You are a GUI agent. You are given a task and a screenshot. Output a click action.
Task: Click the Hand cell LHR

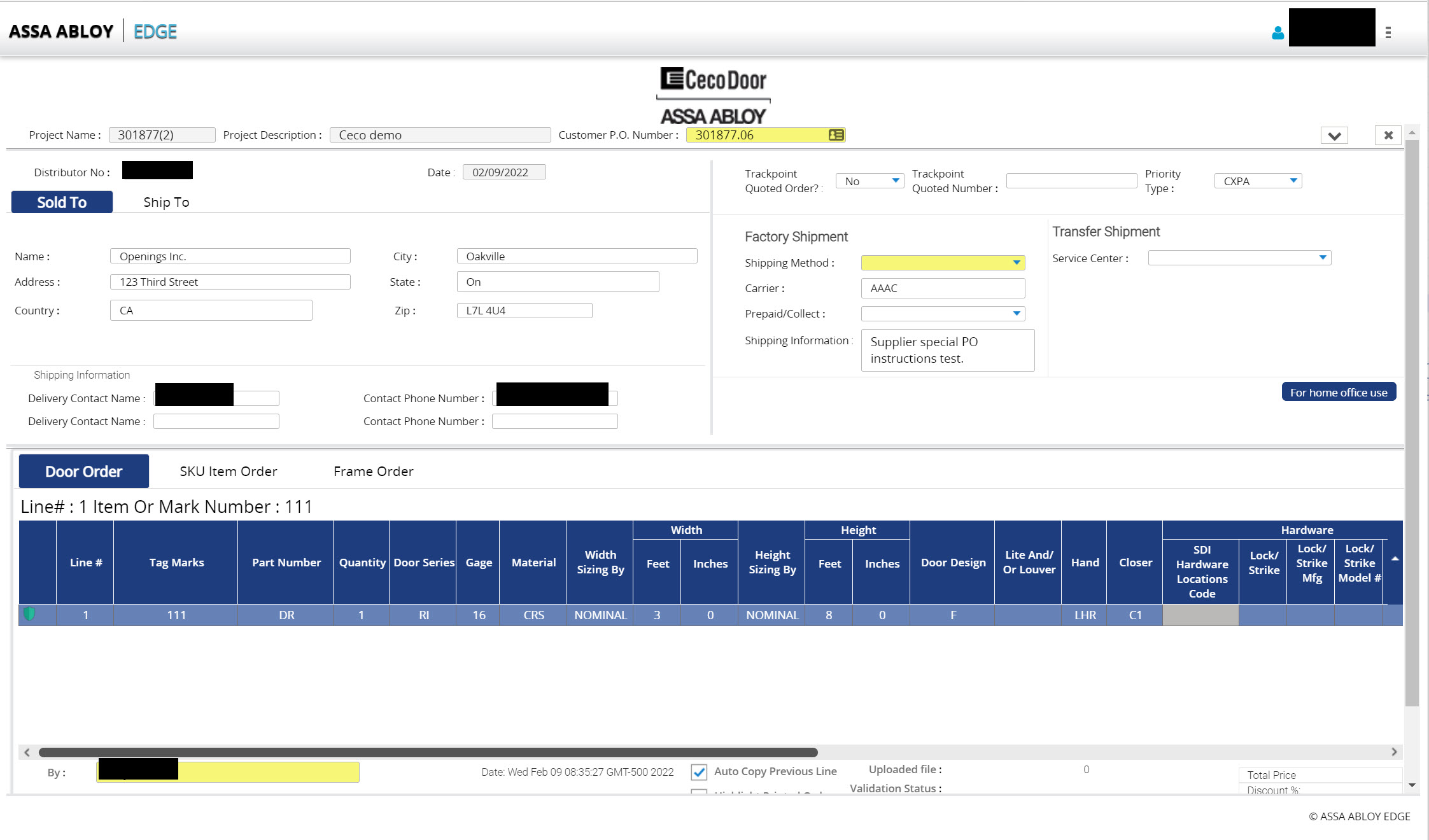(x=1085, y=615)
